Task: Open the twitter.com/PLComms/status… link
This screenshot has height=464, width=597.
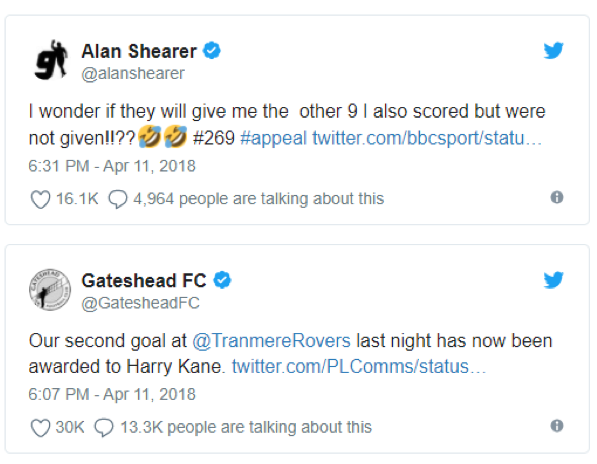Action: pos(359,367)
